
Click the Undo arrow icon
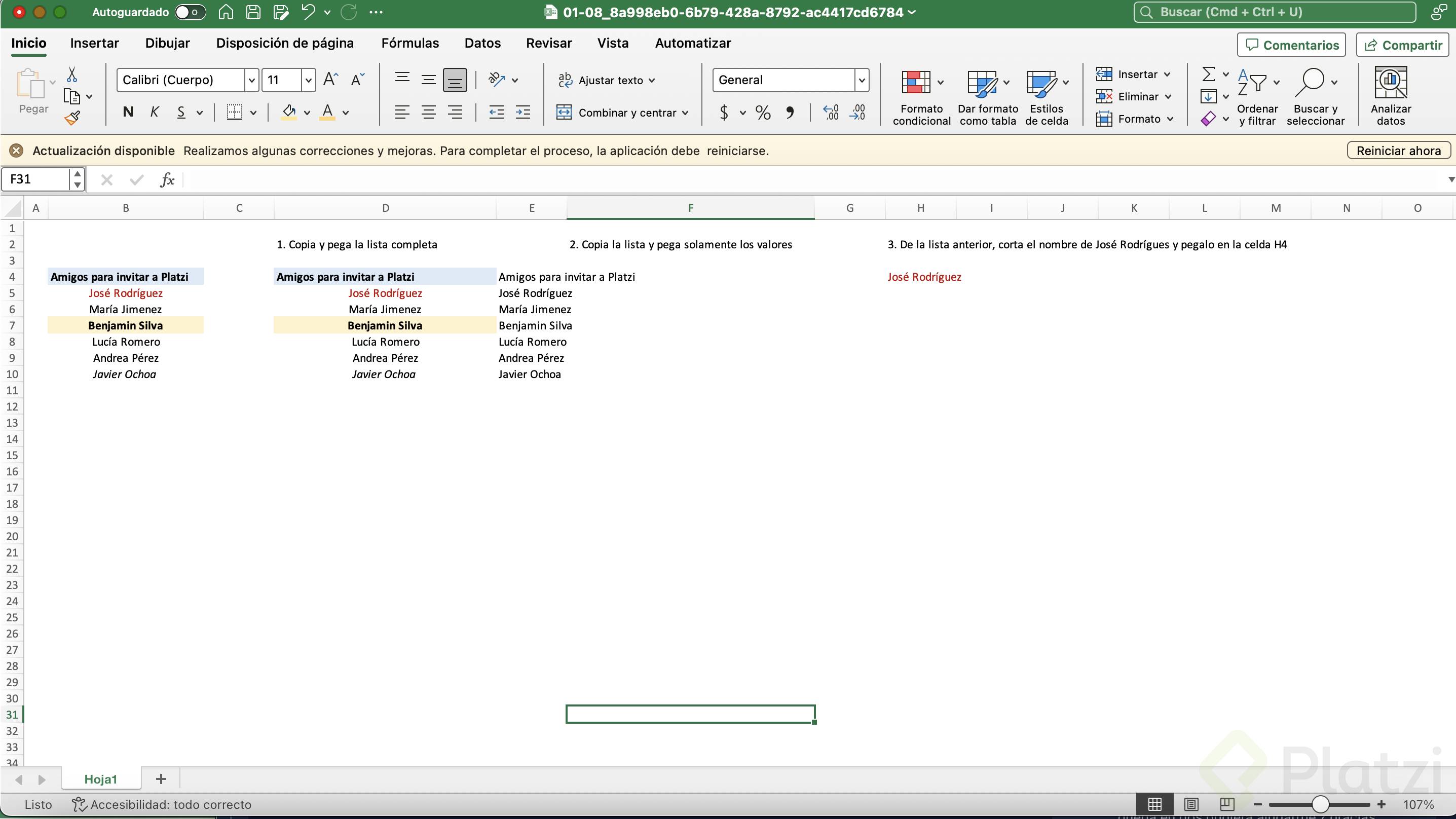[308, 12]
